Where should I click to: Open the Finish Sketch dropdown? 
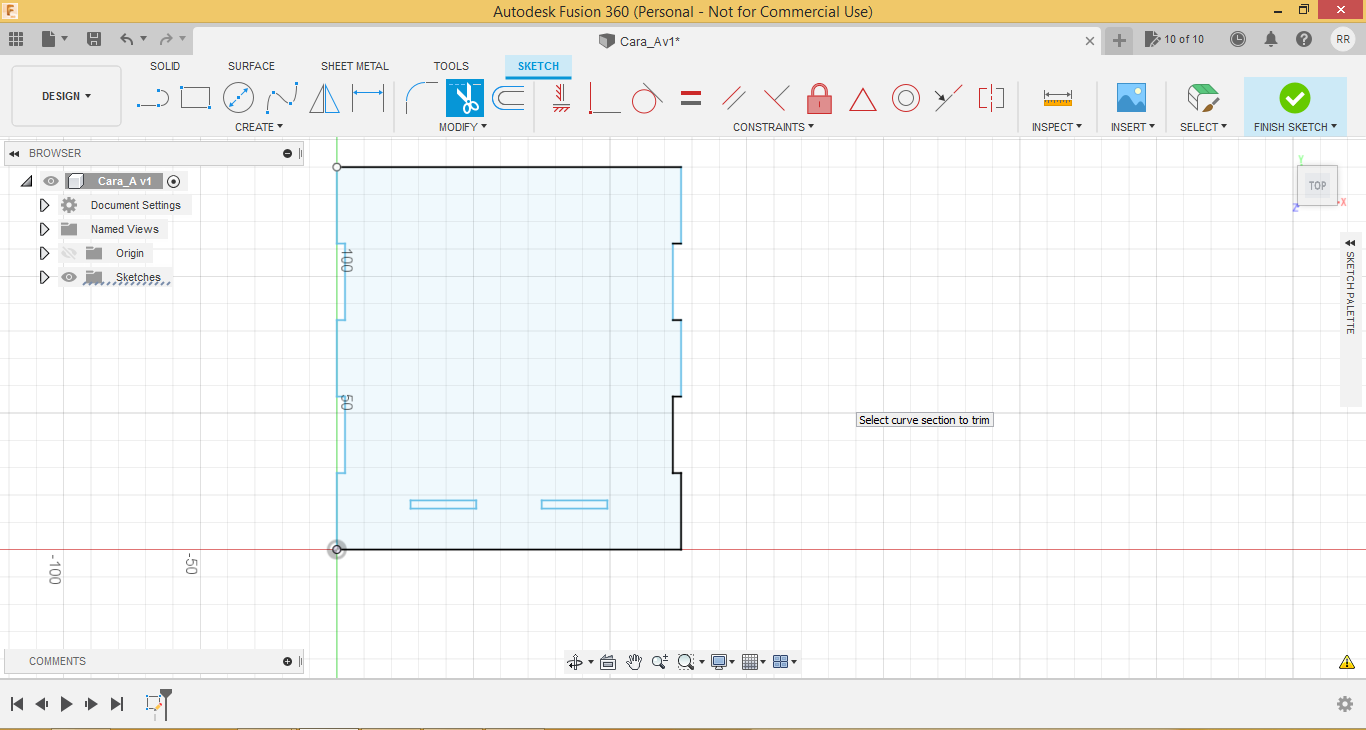(x=1295, y=127)
